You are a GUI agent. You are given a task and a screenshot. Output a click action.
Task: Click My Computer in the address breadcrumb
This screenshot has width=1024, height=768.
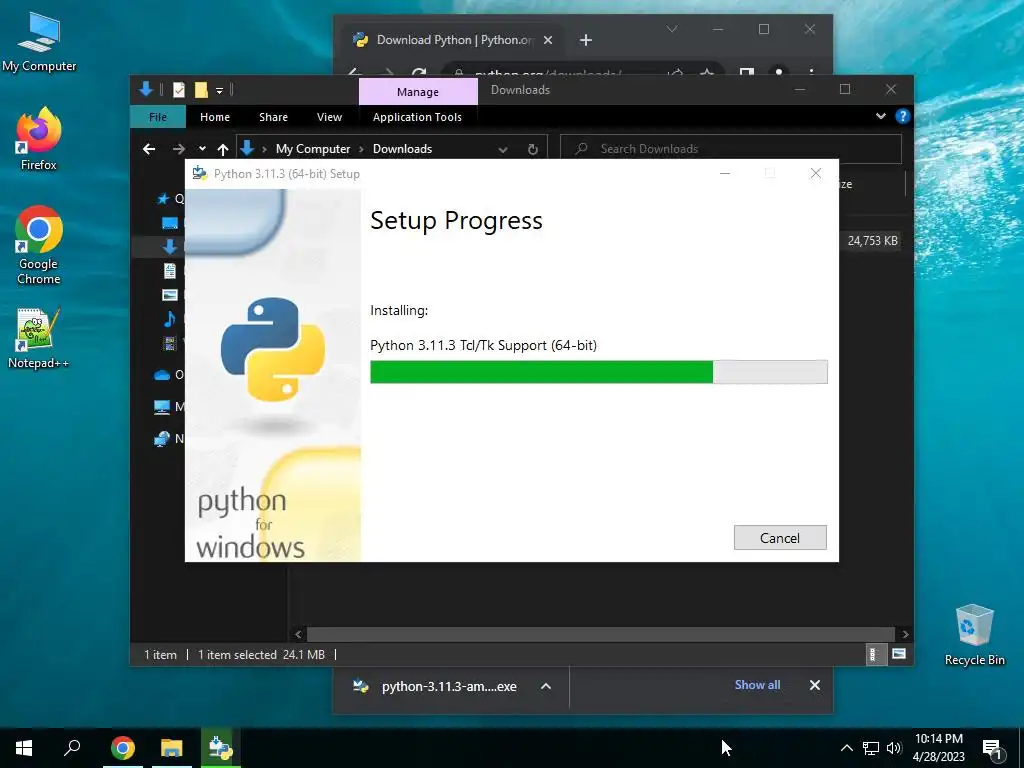pyautogui.click(x=313, y=149)
